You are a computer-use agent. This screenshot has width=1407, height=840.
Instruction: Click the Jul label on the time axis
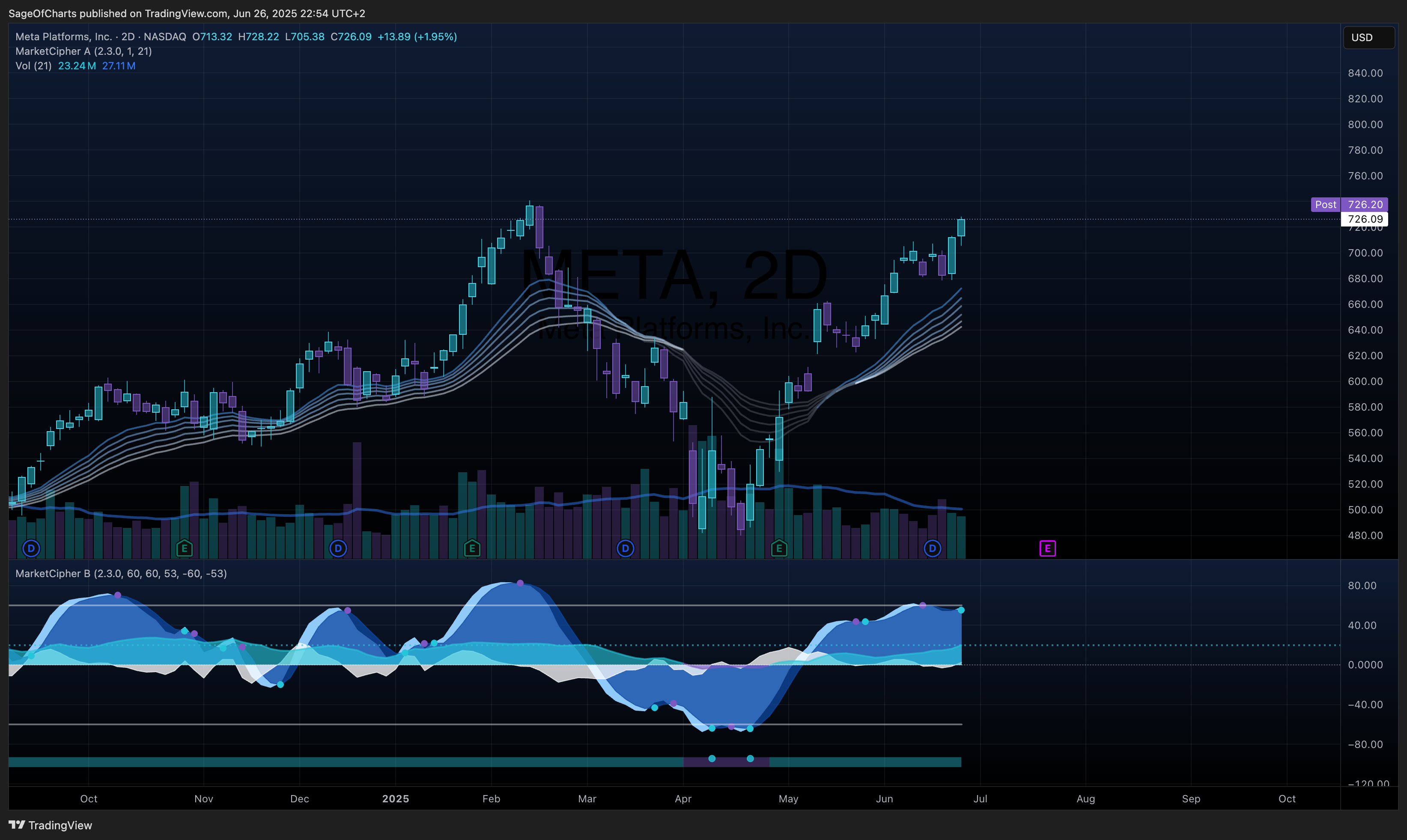tap(980, 798)
